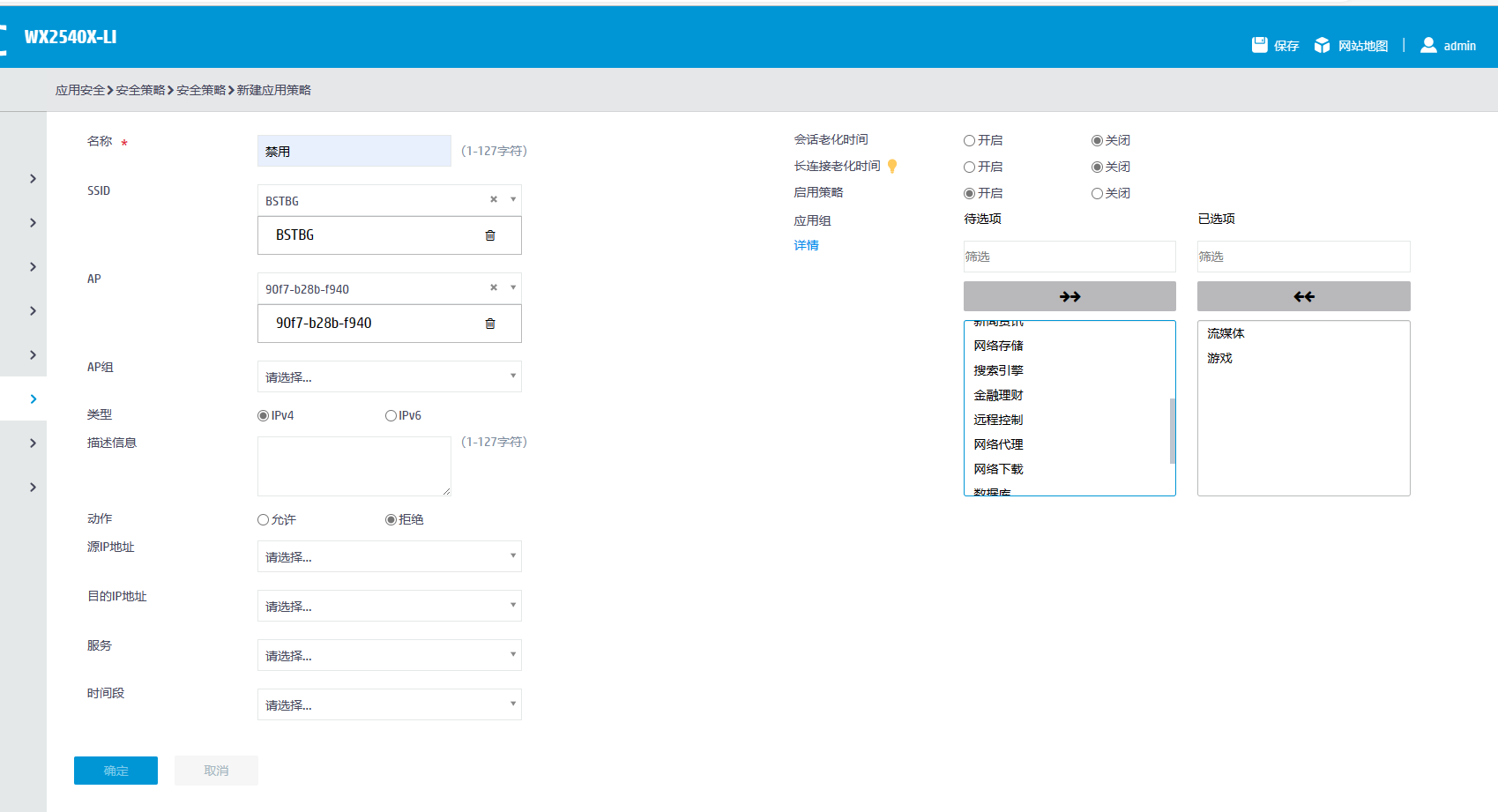Disable the policy via 启用策略 关闭
The height and width of the screenshot is (812, 1498).
click(1097, 194)
